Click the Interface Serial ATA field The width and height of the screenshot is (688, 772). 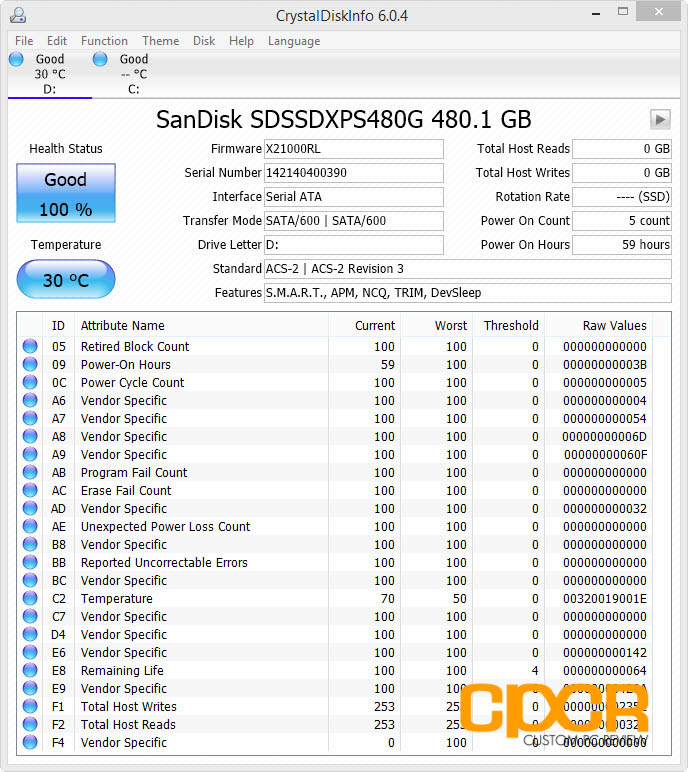coord(354,197)
